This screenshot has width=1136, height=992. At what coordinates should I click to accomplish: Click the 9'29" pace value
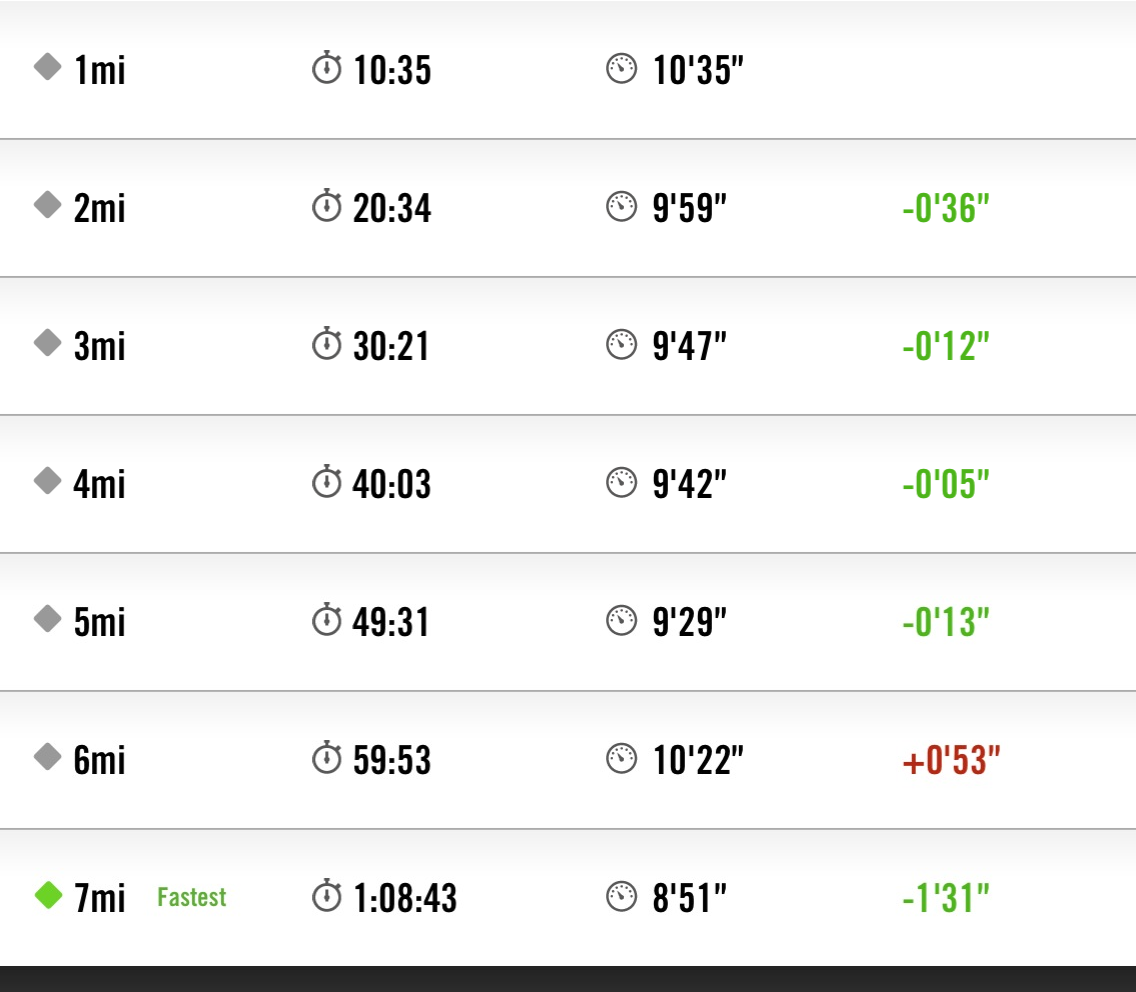(x=689, y=622)
